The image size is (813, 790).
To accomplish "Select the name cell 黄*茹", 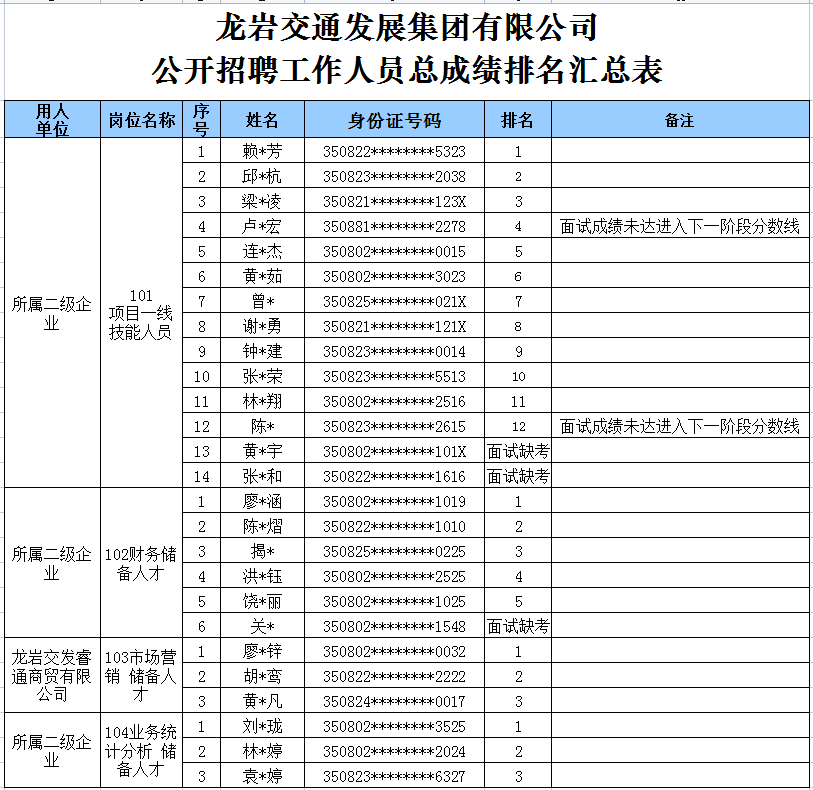I will pyautogui.click(x=262, y=276).
